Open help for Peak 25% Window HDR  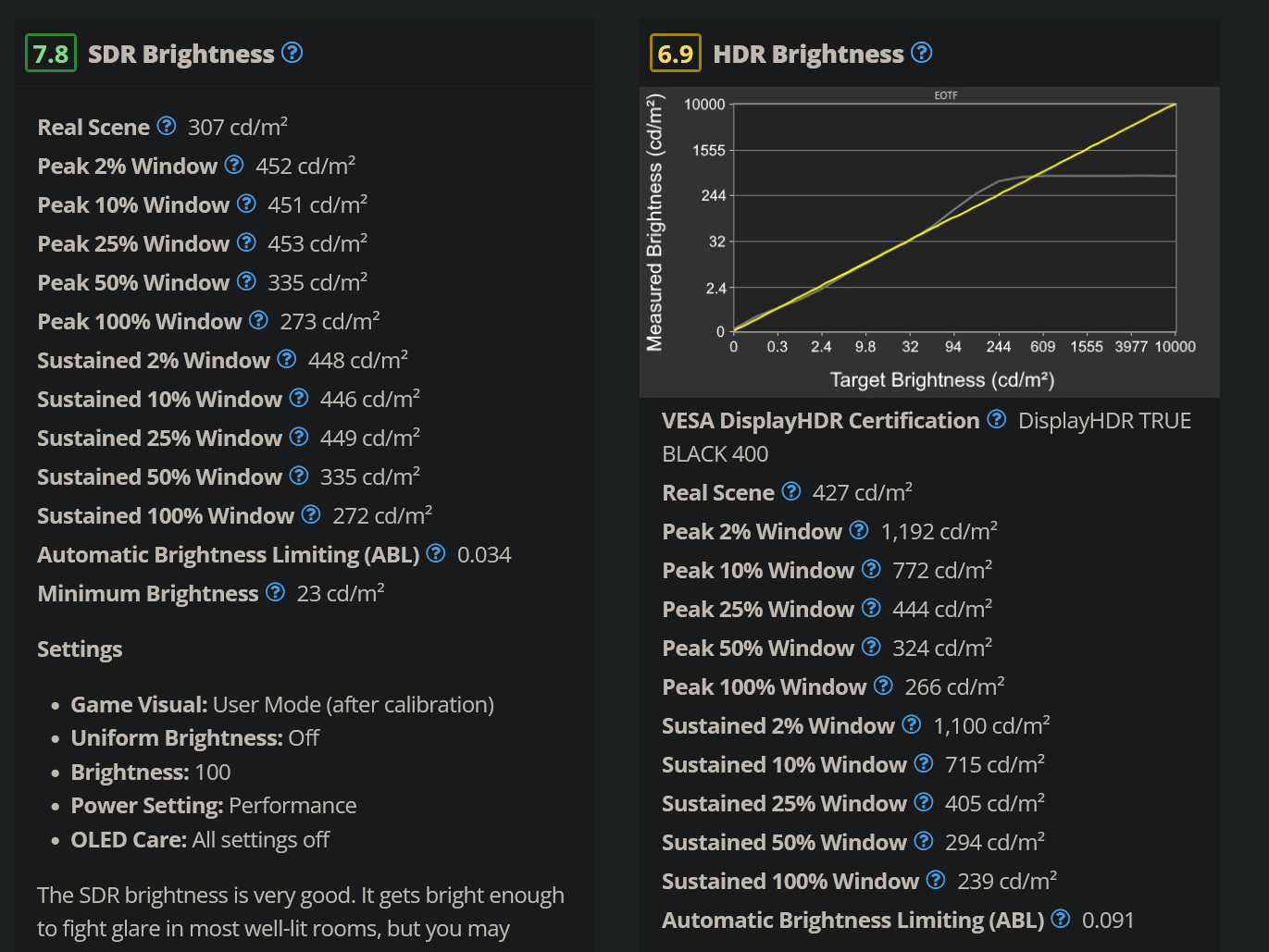pyautogui.click(x=871, y=608)
